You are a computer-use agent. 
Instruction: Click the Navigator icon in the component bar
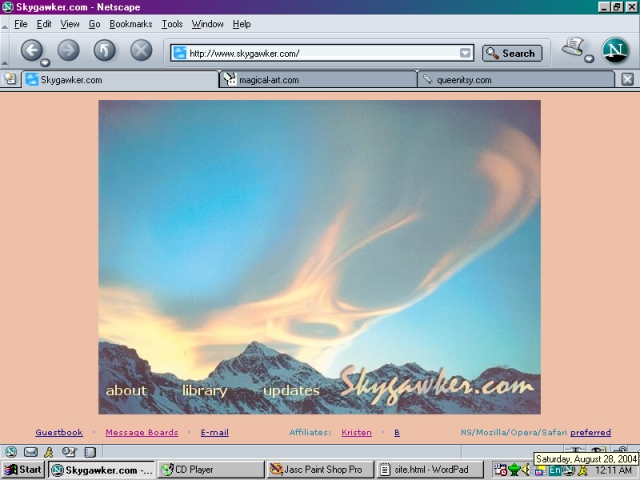coord(11,452)
